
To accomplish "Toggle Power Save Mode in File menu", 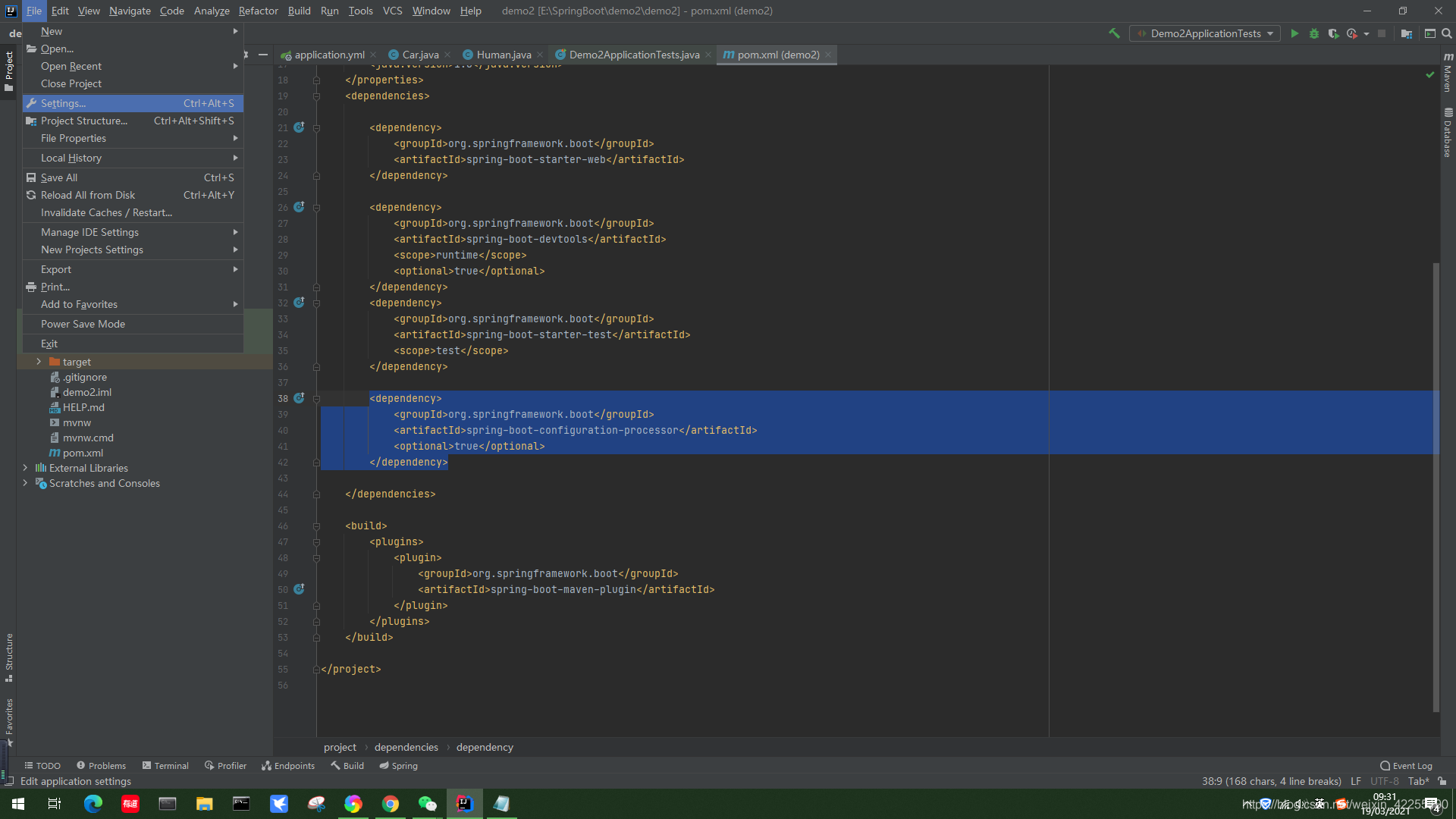I will pos(133,324).
